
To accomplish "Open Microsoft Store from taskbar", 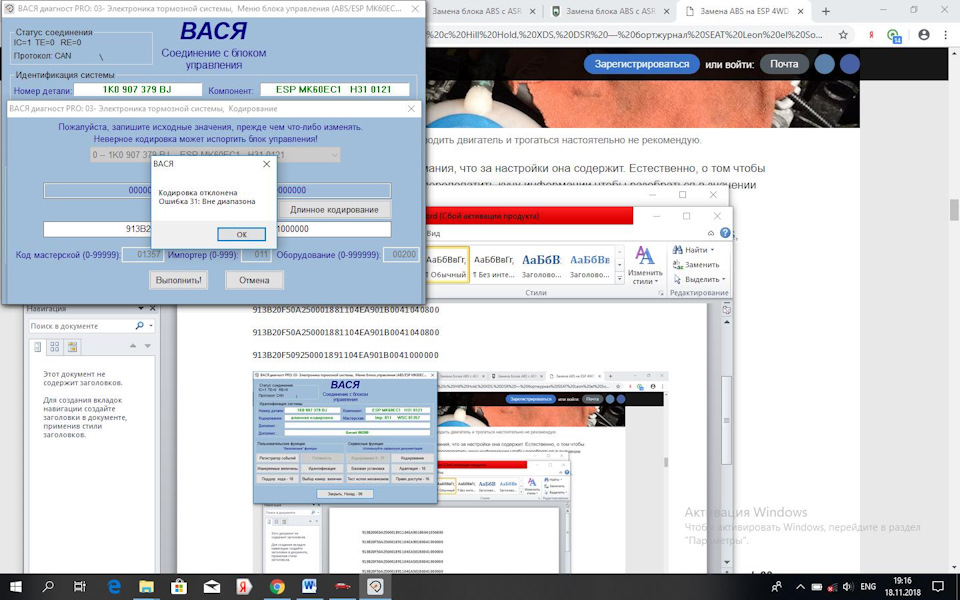I will pyautogui.click(x=179, y=587).
